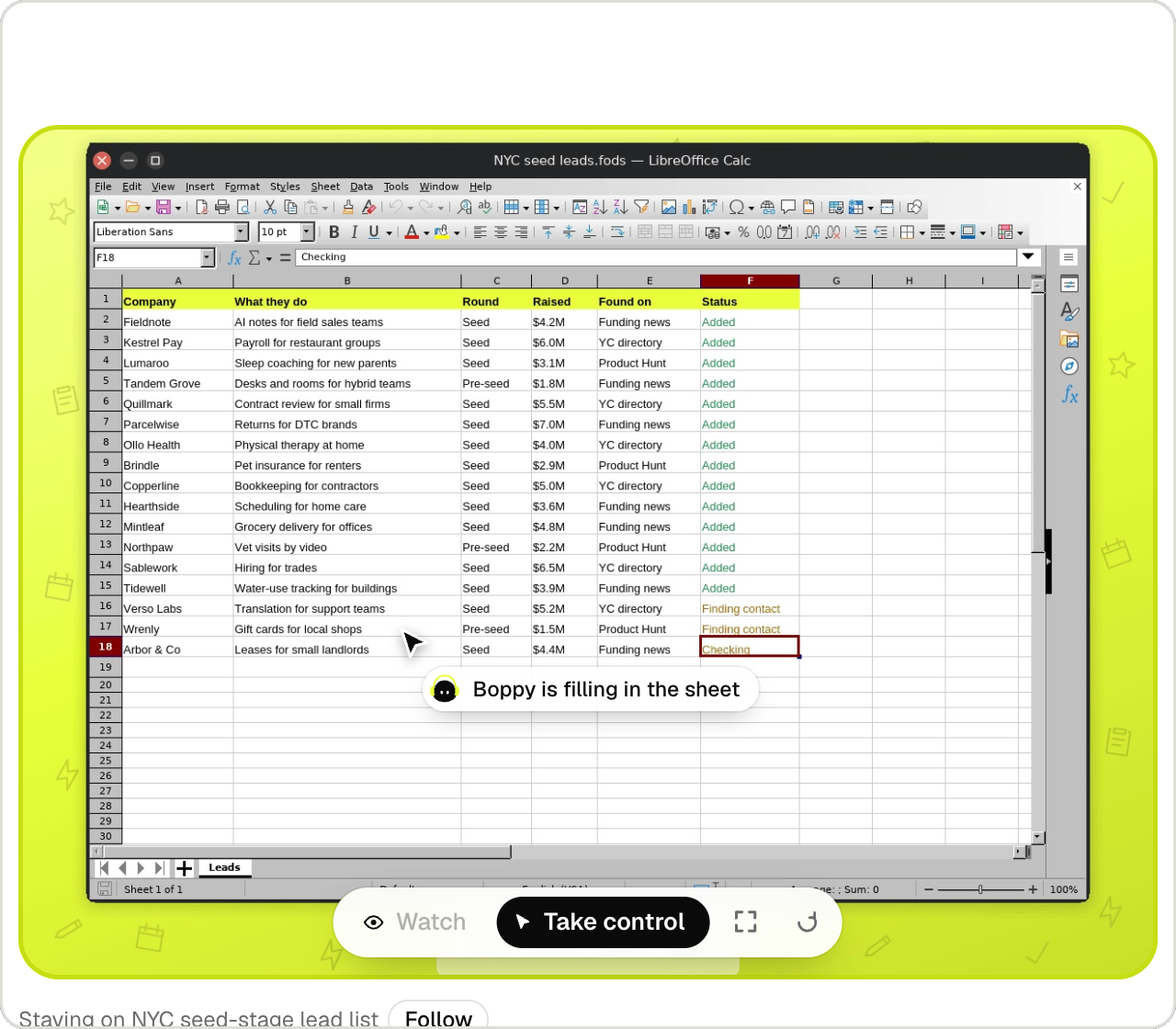Open the font name dropdown
The image size is (1176, 1029).
tap(242, 232)
